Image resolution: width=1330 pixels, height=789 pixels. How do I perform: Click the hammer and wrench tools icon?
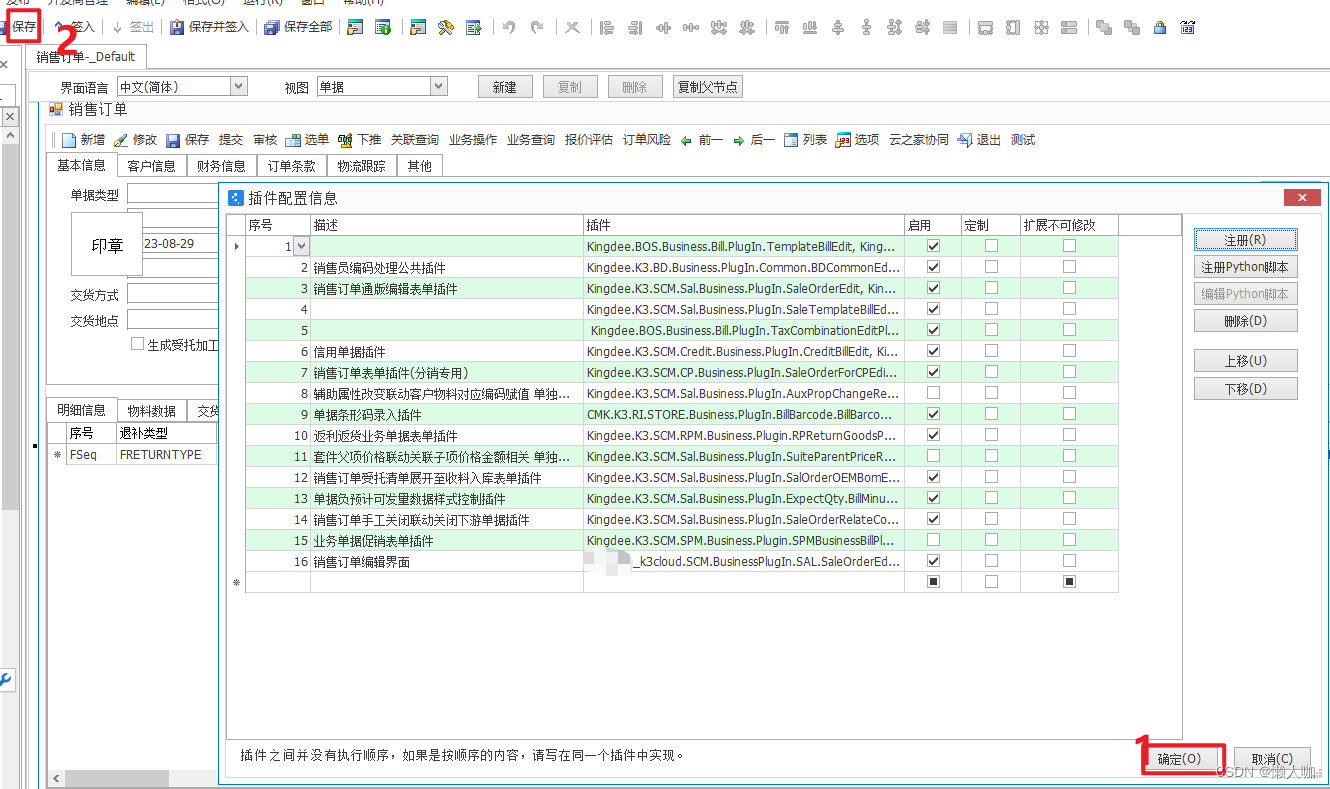click(446, 27)
